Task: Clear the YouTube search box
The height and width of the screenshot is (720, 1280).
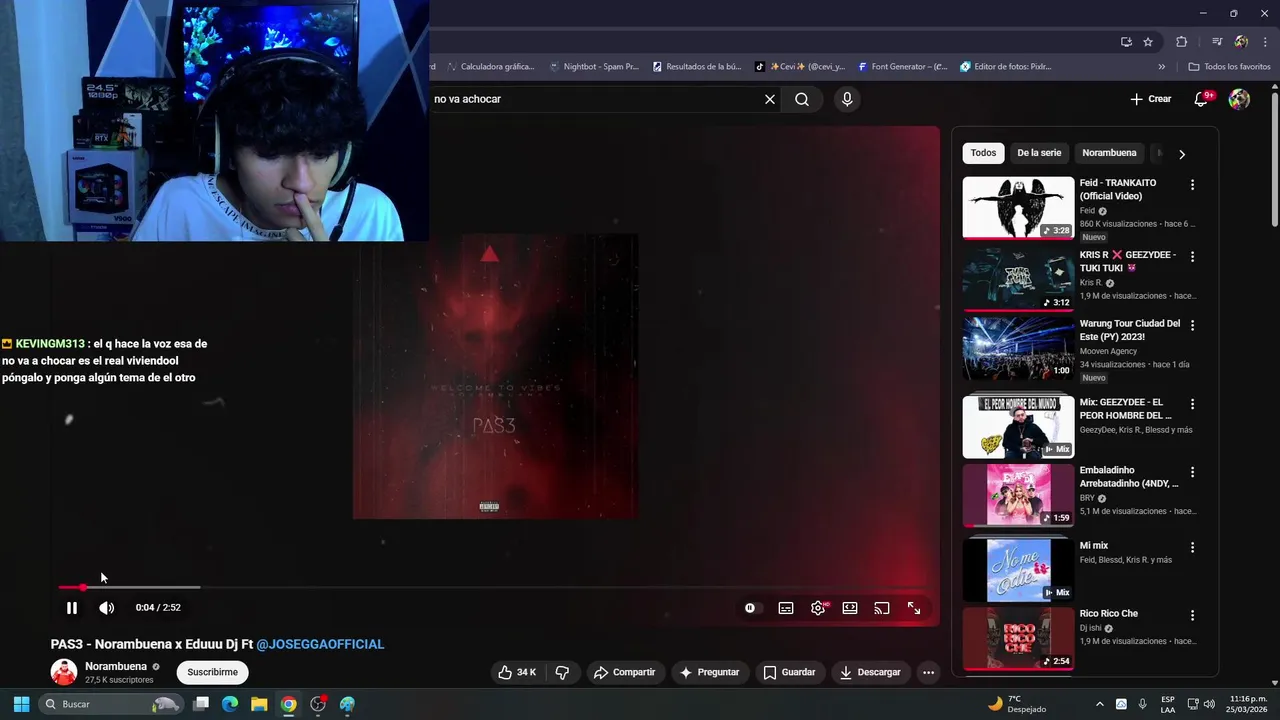Action: (770, 99)
